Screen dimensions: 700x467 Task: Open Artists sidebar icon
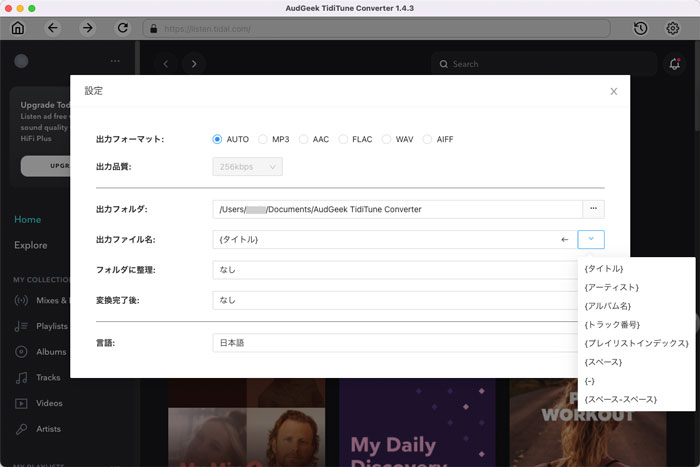21,429
